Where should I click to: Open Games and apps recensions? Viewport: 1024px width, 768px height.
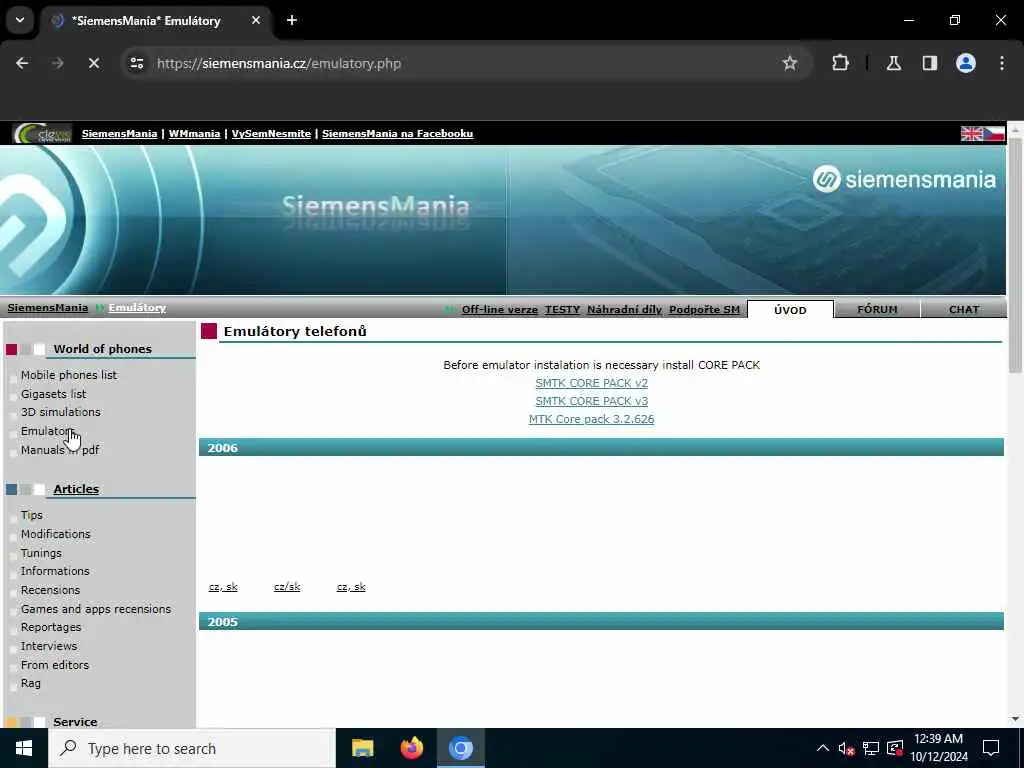96,609
